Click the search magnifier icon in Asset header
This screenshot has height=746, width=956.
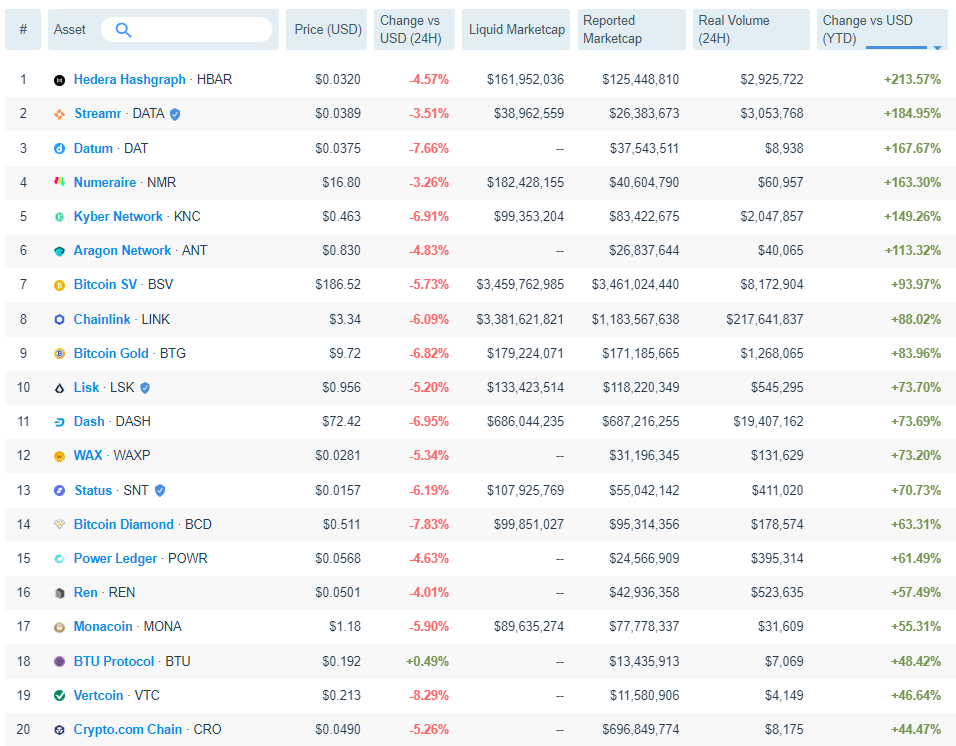coord(123,30)
